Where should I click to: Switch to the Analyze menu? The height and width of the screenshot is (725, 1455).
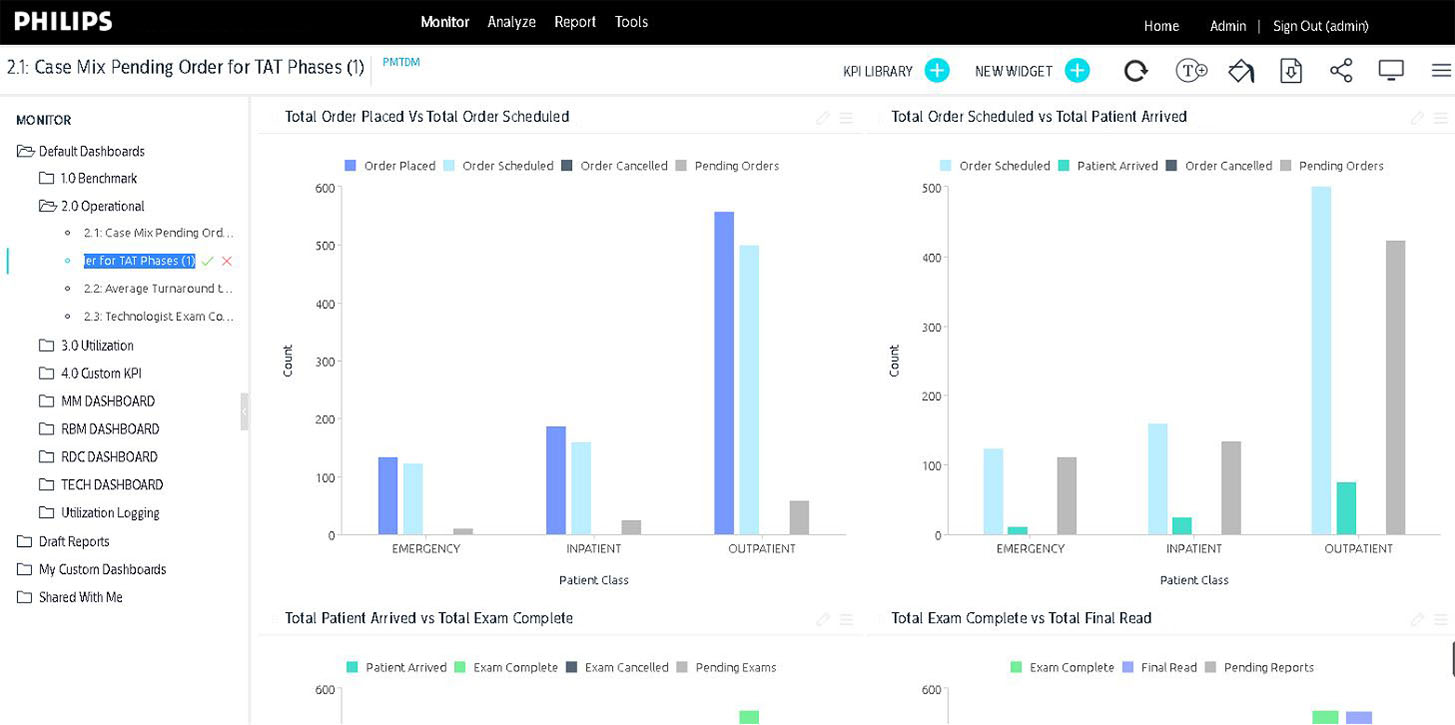511,21
